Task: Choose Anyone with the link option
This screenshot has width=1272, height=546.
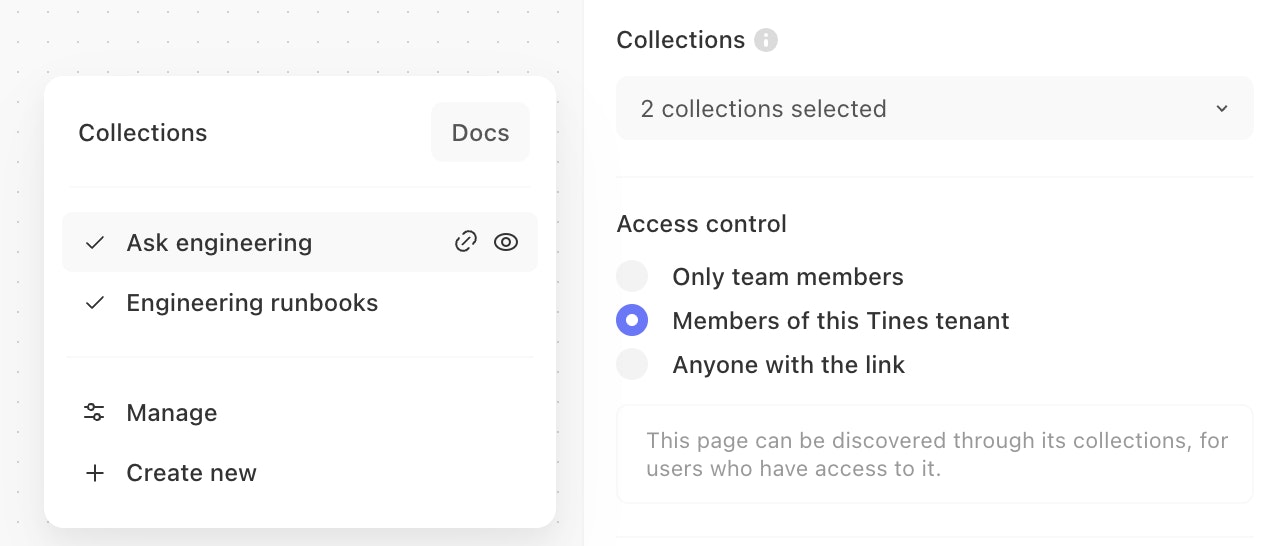Action: 632,365
